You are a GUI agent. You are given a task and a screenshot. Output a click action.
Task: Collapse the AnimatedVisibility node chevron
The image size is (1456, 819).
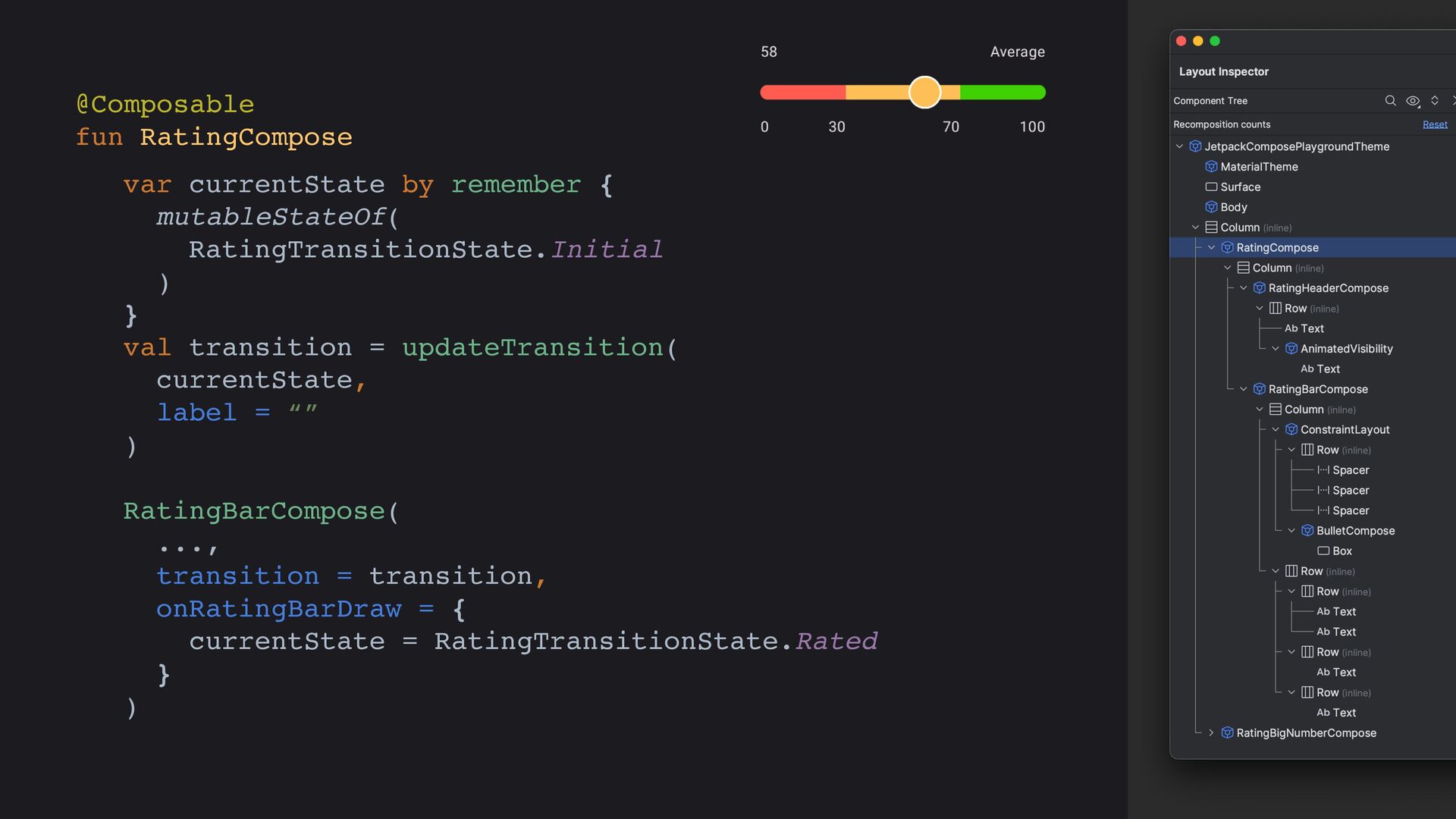(x=1276, y=349)
